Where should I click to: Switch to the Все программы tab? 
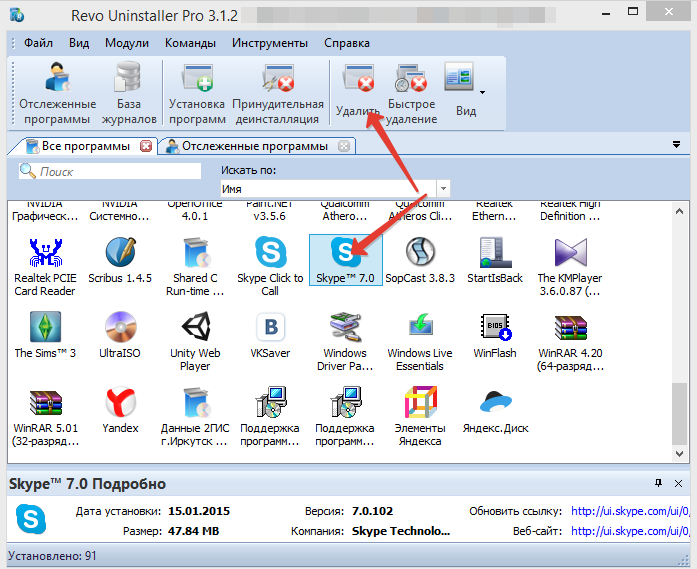click(85, 146)
